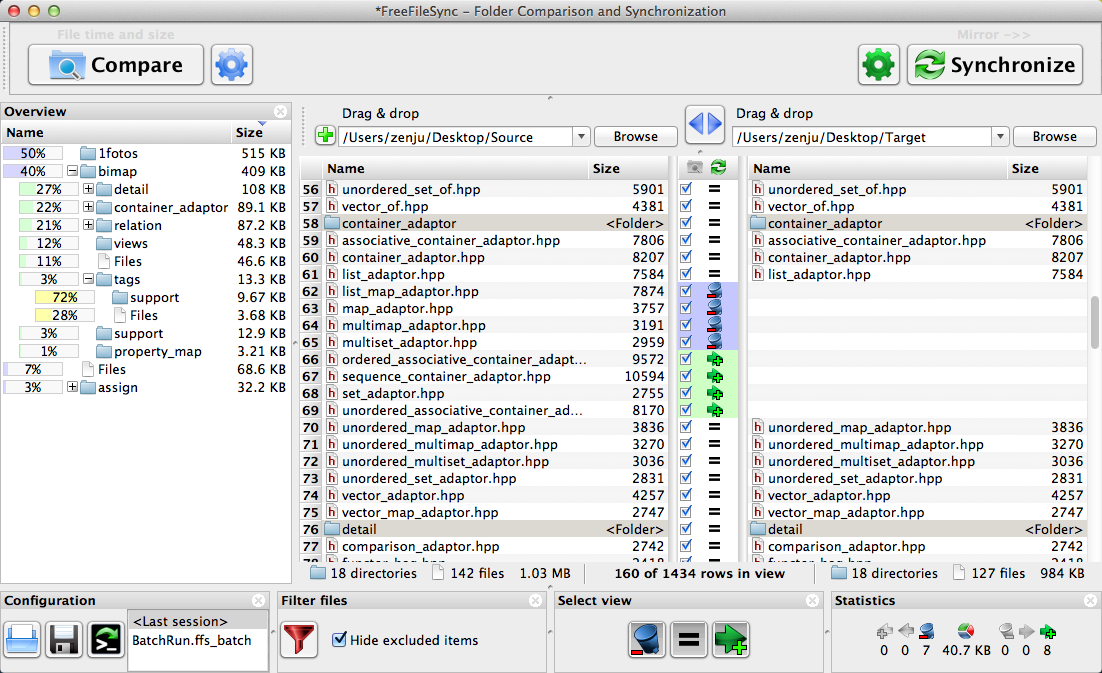Click save configuration floppy disk icon
The width and height of the screenshot is (1102, 673).
(x=64, y=639)
